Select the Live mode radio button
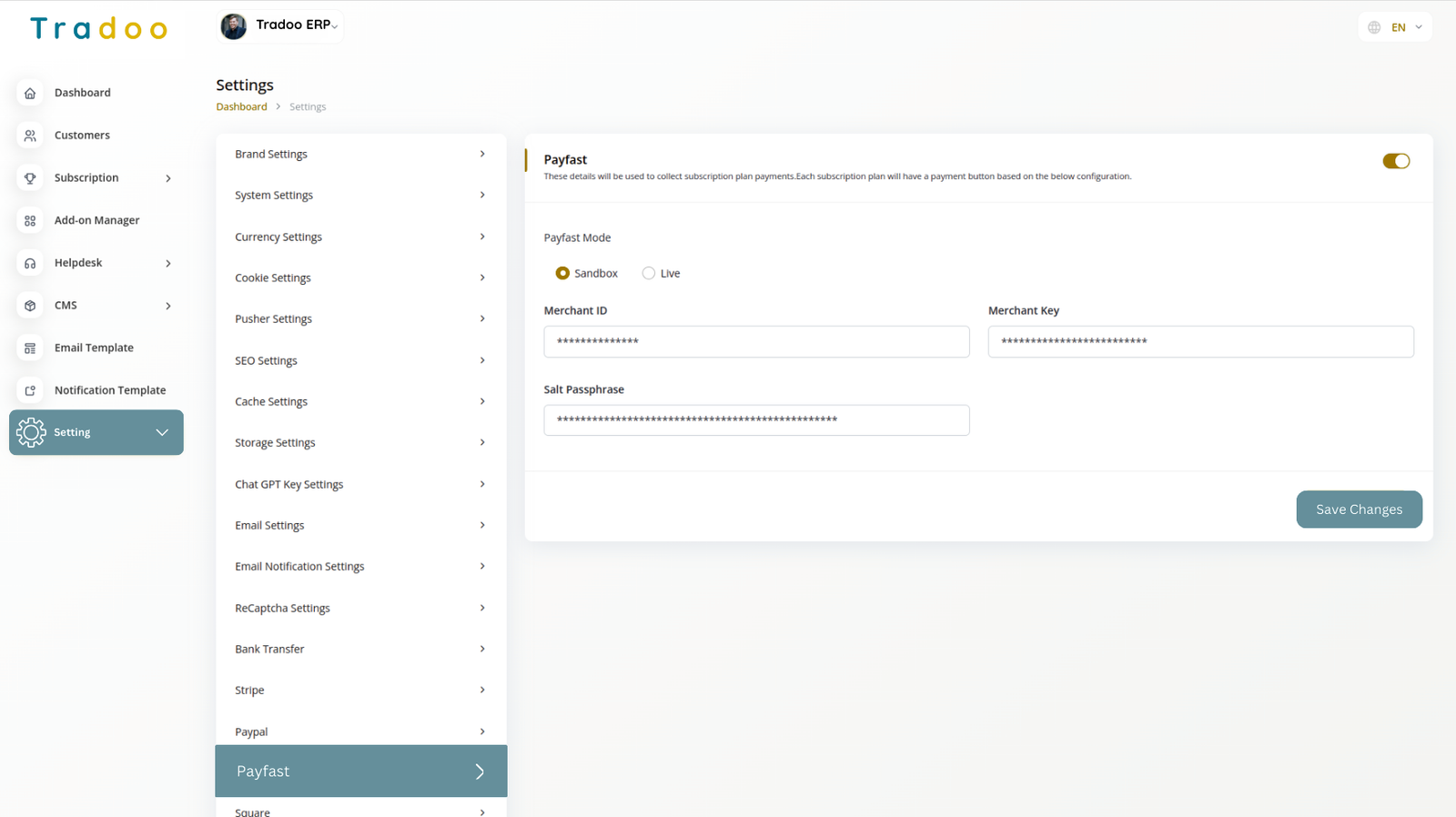The image size is (1456, 817). click(649, 273)
